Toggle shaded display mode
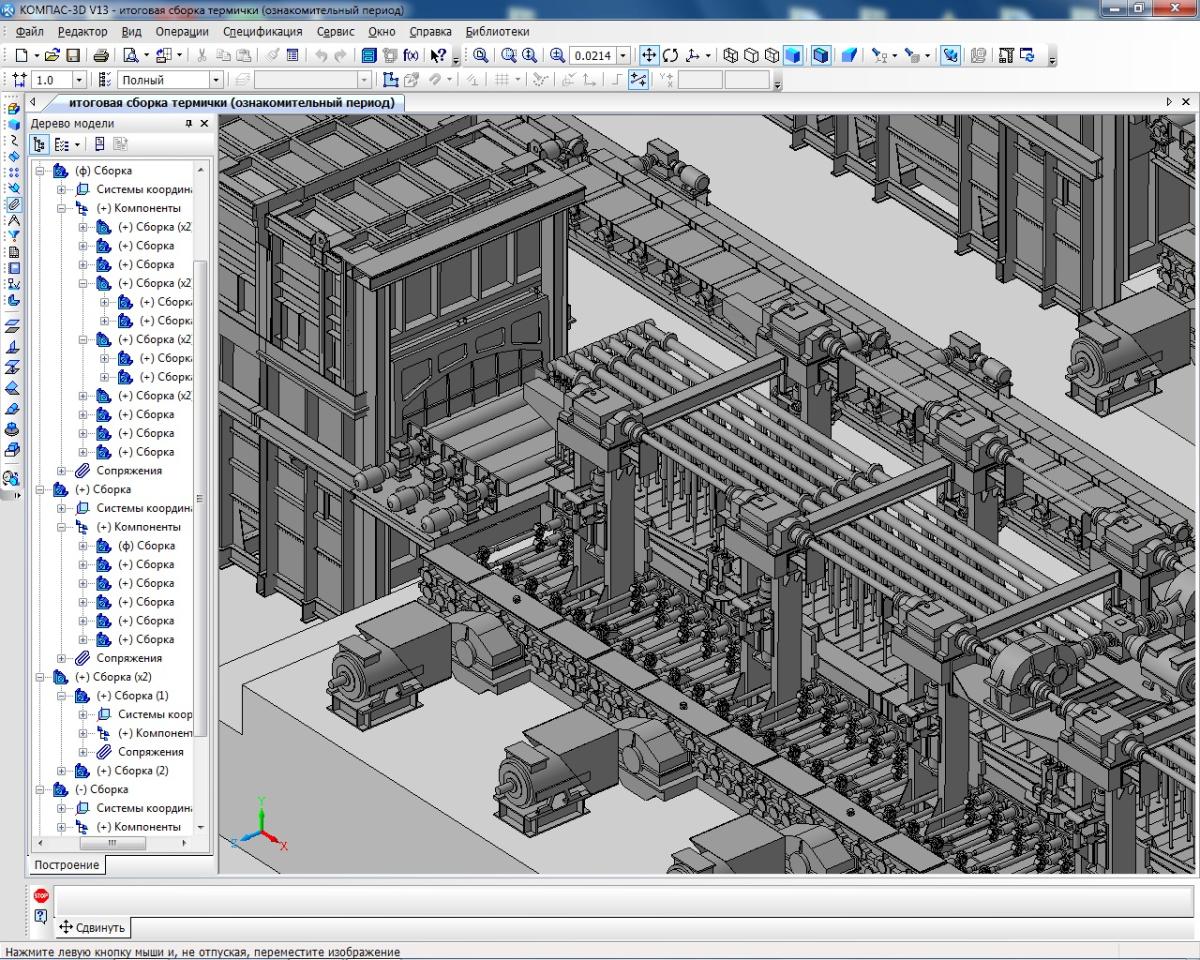The width and height of the screenshot is (1200, 960). [x=792, y=56]
